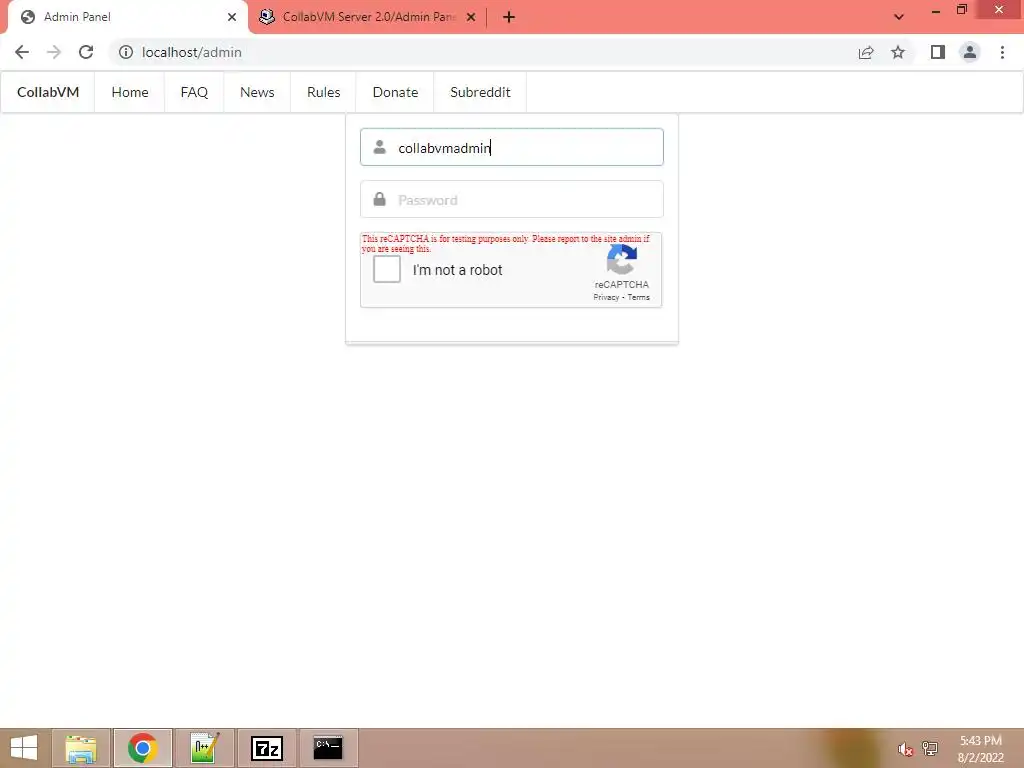Focus the username field containing collabvmadmin
Image resolution: width=1024 pixels, height=768 pixels.
click(x=512, y=148)
